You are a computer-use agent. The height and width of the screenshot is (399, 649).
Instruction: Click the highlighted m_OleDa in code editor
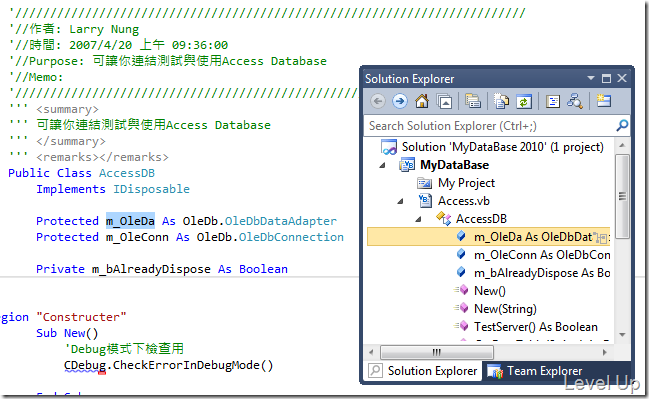pyautogui.click(x=130, y=221)
